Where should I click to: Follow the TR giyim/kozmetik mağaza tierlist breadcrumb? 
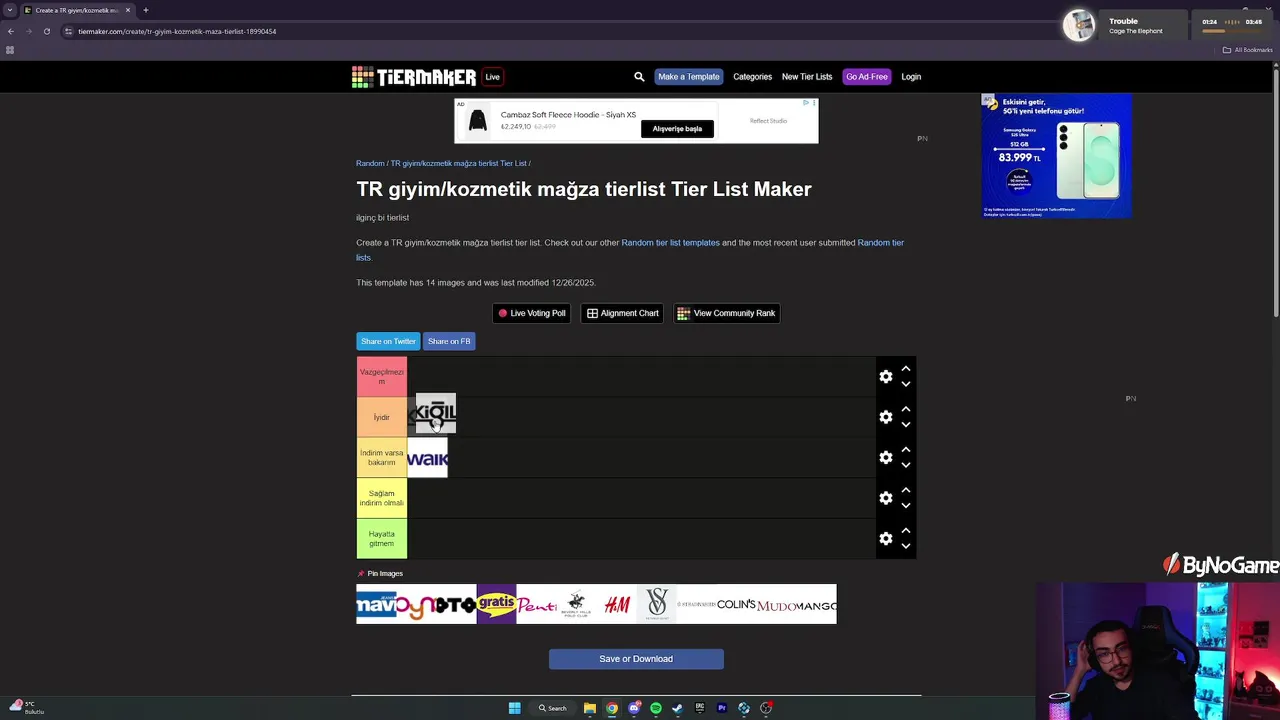tap(458, 163)
